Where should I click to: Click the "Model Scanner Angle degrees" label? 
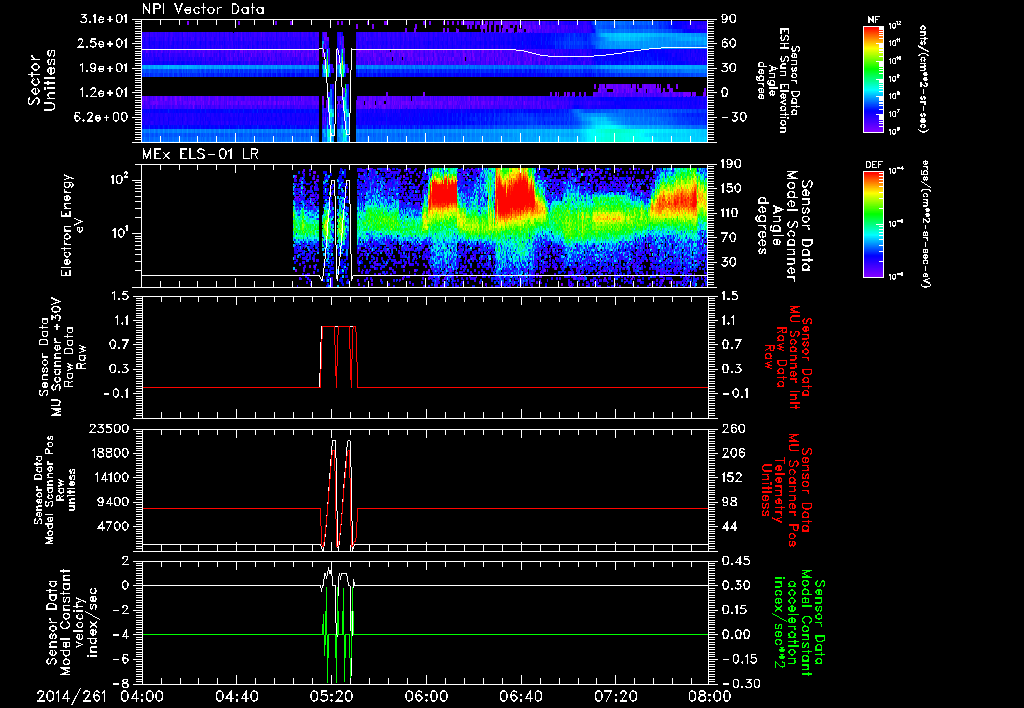[785, 226]
